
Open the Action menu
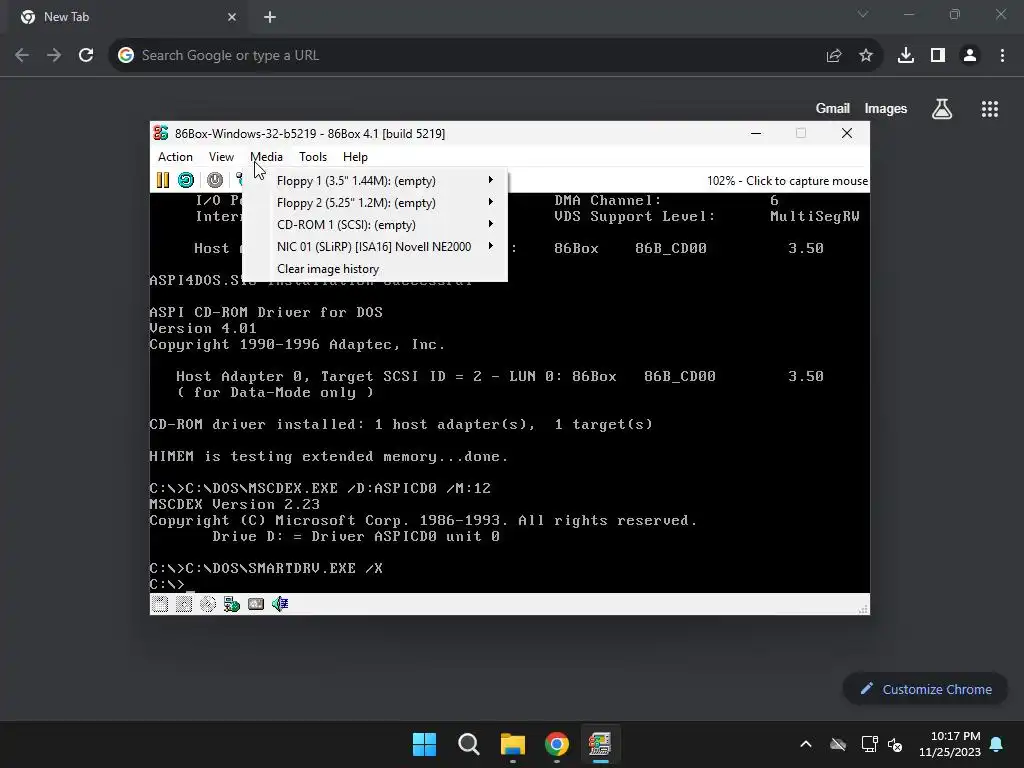[175, 157]
